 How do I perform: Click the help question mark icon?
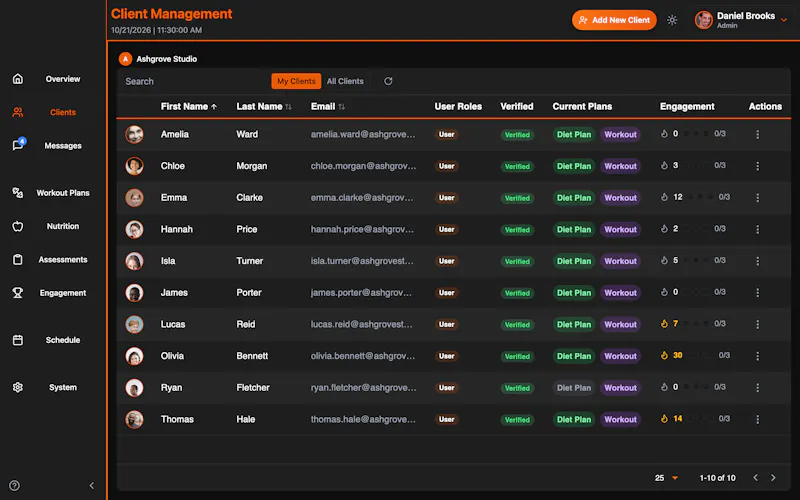pos(15,485)
